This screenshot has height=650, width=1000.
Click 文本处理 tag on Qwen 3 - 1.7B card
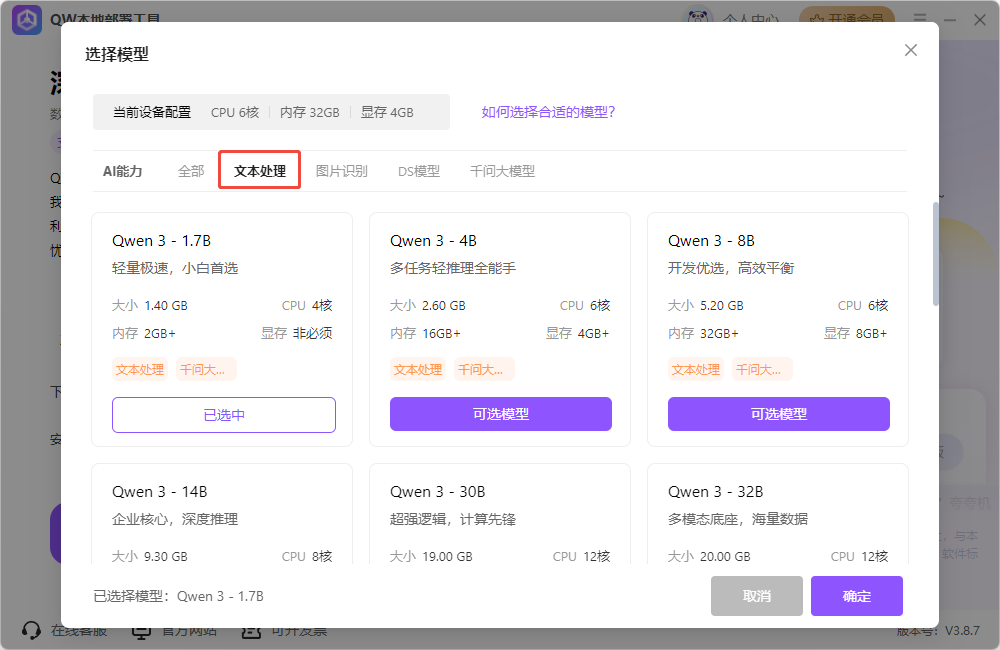point(140,369)
